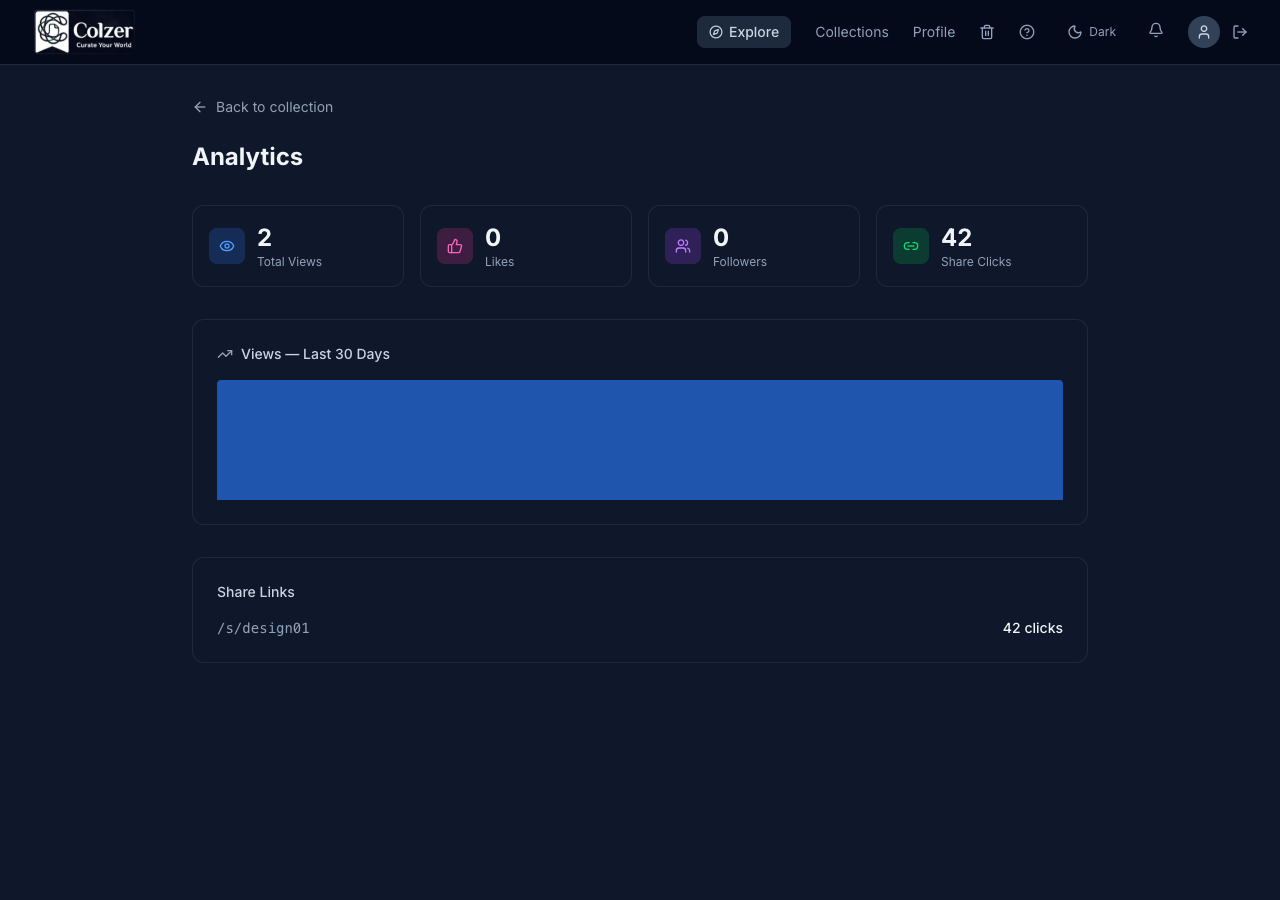This screenshot has width=1280, height=900.
Task: Click the help question mark icon
Action: click(x=1027, y=32)
